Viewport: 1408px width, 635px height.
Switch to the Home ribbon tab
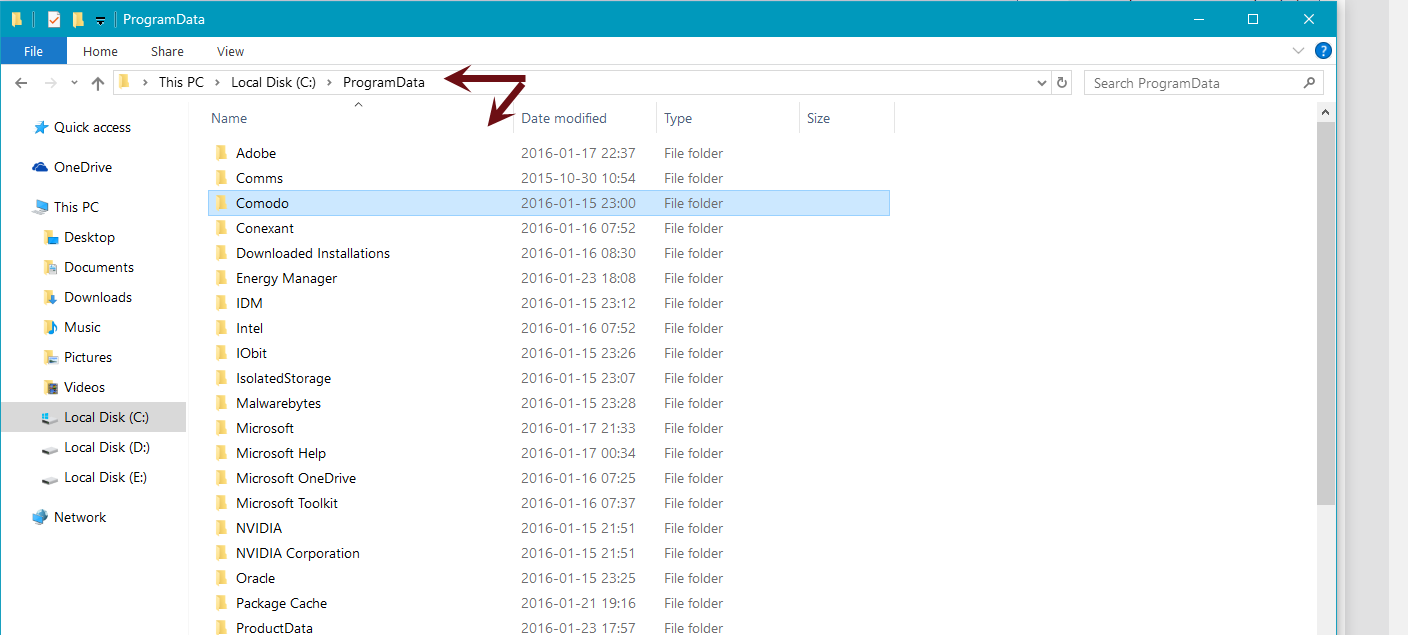click(x=100, y=51)
